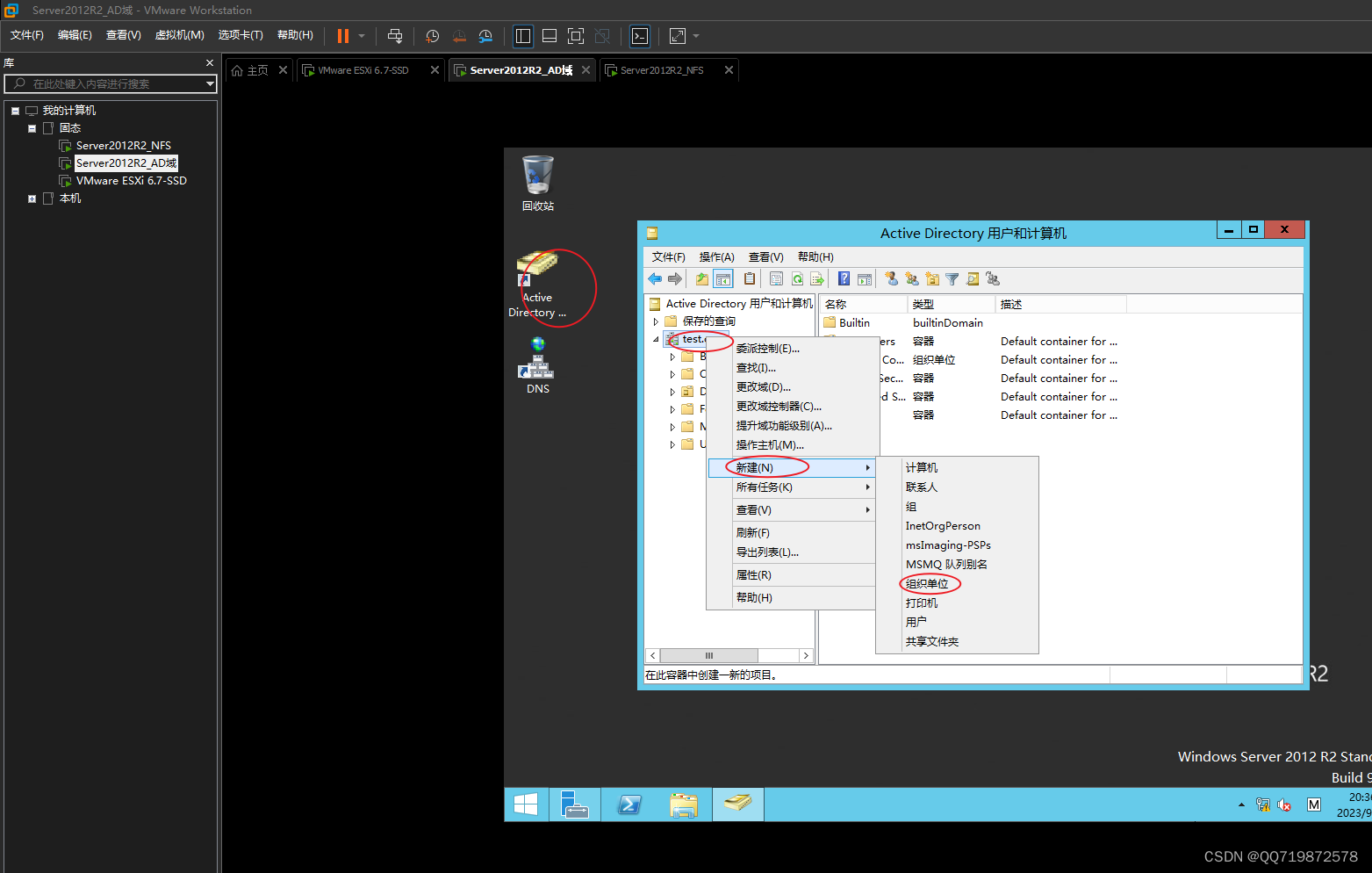Launch PowerShell from the taskbar

[x=629, y=804]
